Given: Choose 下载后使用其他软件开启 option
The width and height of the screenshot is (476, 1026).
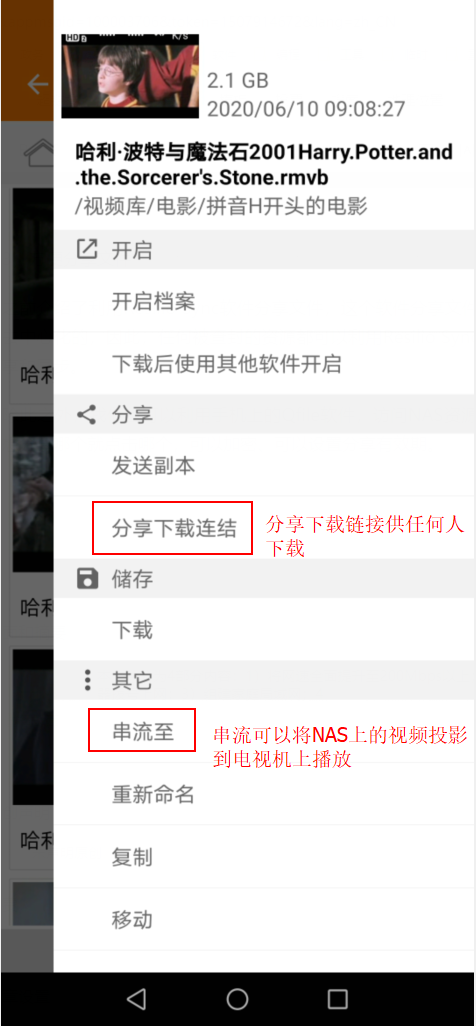Looking at the screenshot, I should (265, 363).
